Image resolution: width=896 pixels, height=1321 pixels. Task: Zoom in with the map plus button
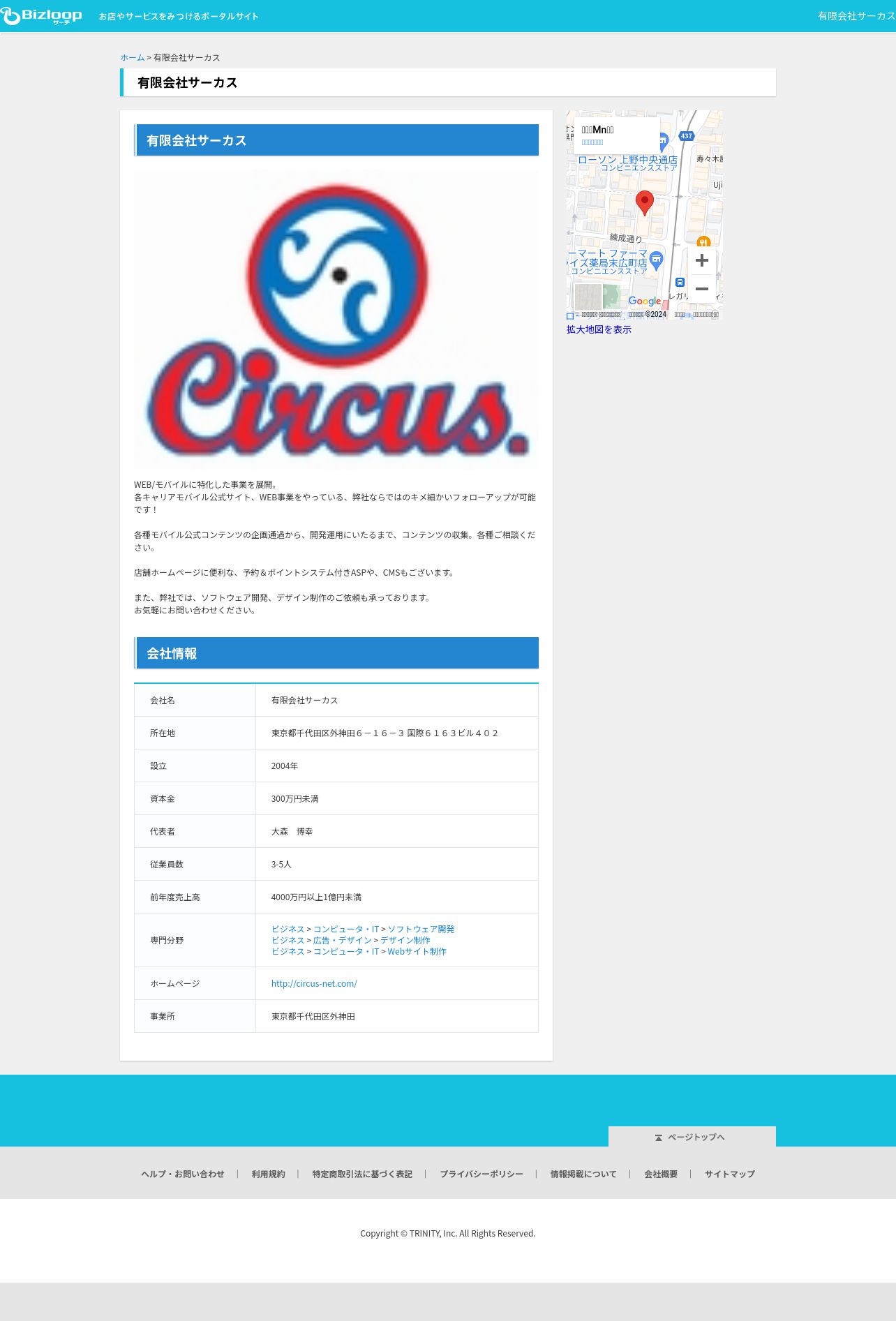pyautogui.click(x=702, y=260)
